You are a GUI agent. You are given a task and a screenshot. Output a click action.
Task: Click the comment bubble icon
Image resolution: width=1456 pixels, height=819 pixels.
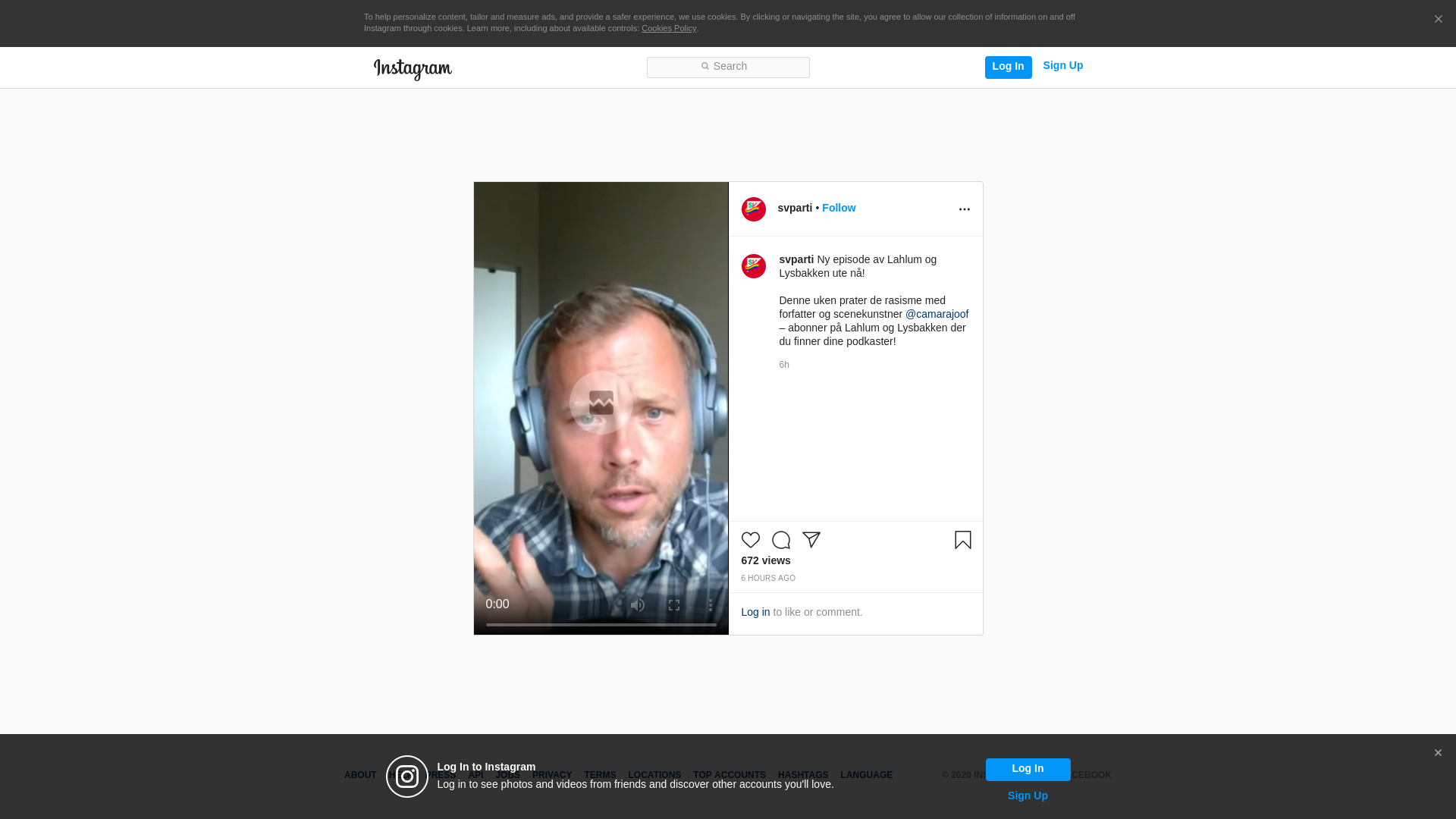click(x=781, y=539)
